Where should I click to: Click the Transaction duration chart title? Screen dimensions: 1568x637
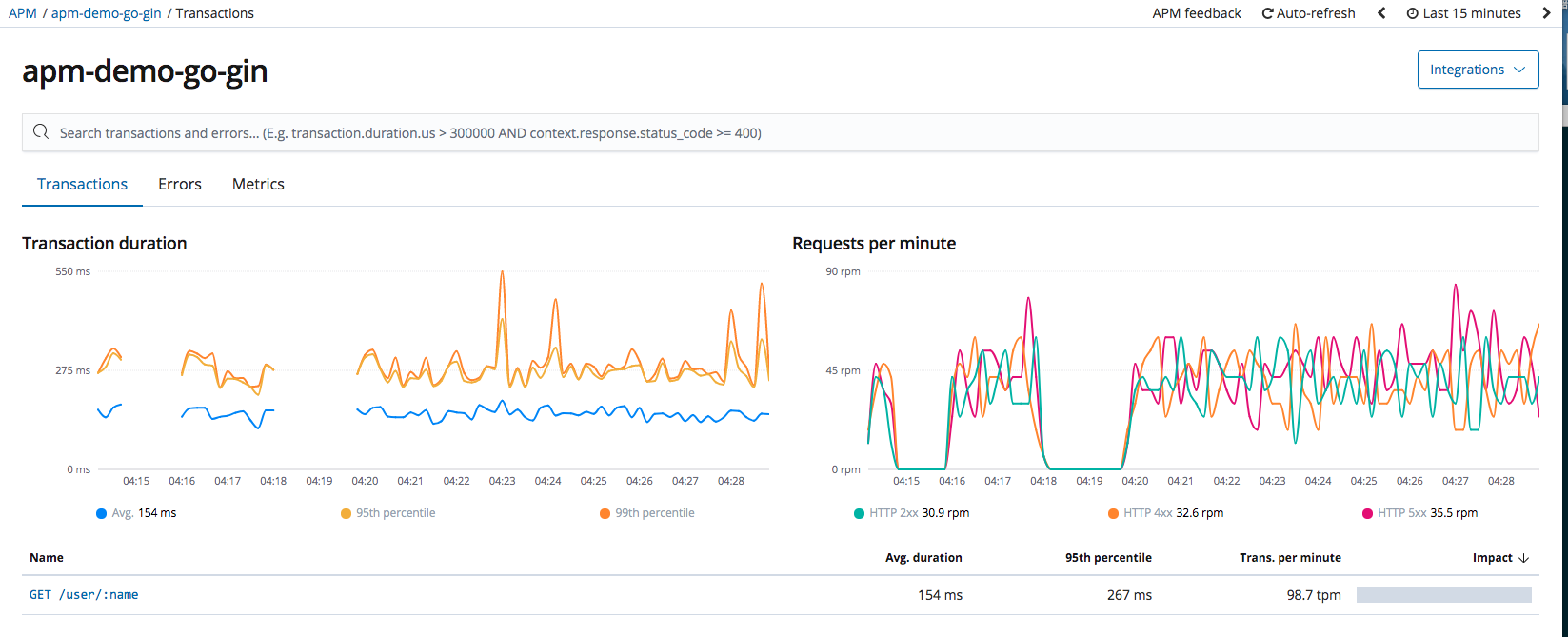coord(105,244)
